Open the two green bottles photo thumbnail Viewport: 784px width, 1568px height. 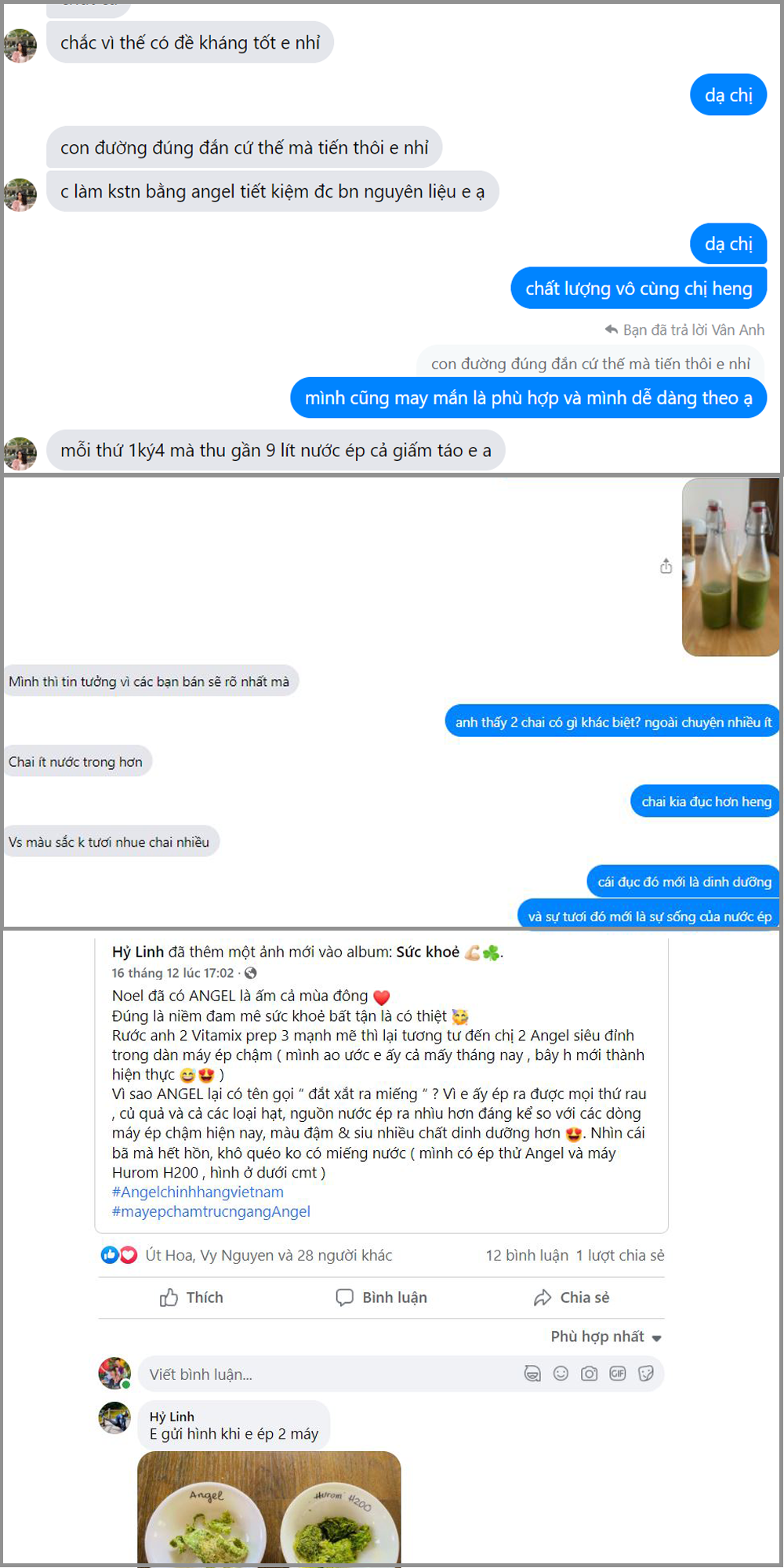[x=731, y=567]
